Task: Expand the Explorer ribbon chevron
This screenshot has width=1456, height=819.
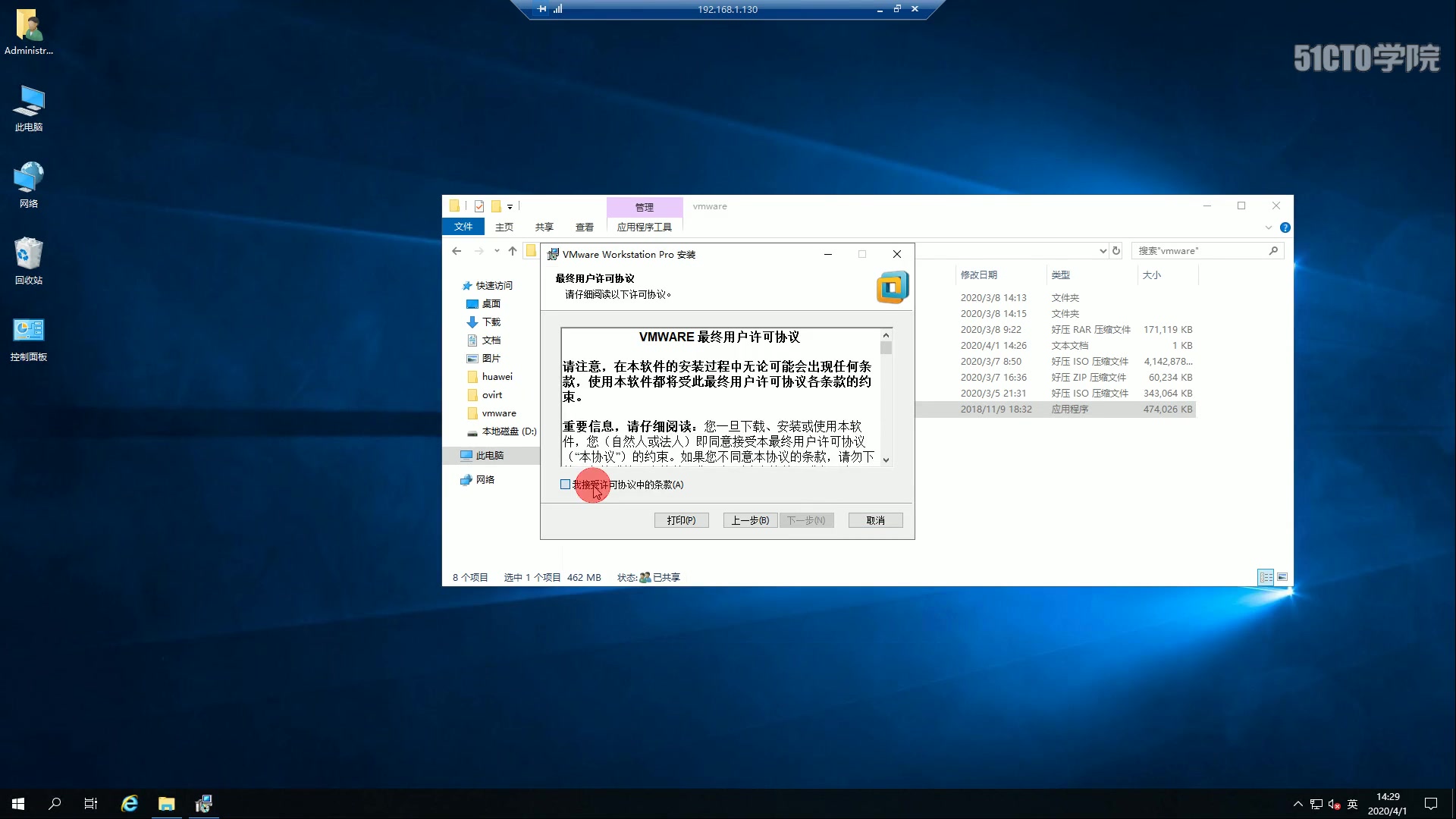Action: [x=1269, y=227]
